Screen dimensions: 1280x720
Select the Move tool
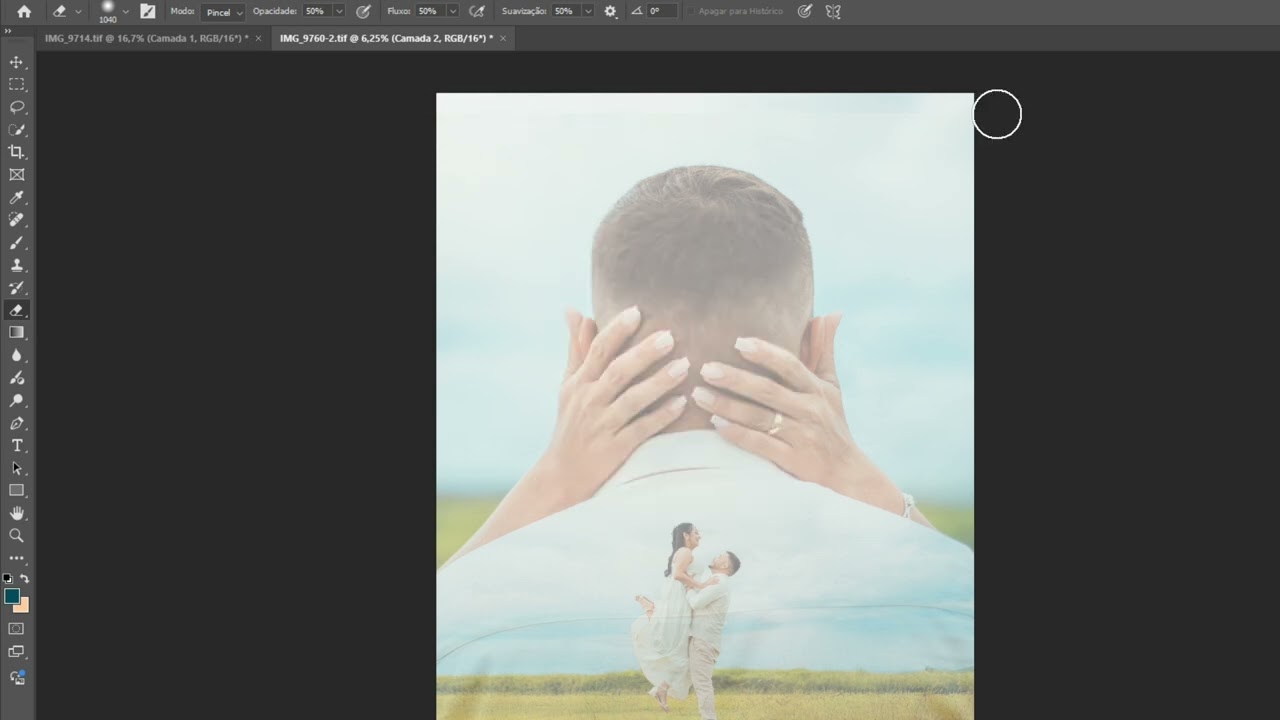(16, 62)
